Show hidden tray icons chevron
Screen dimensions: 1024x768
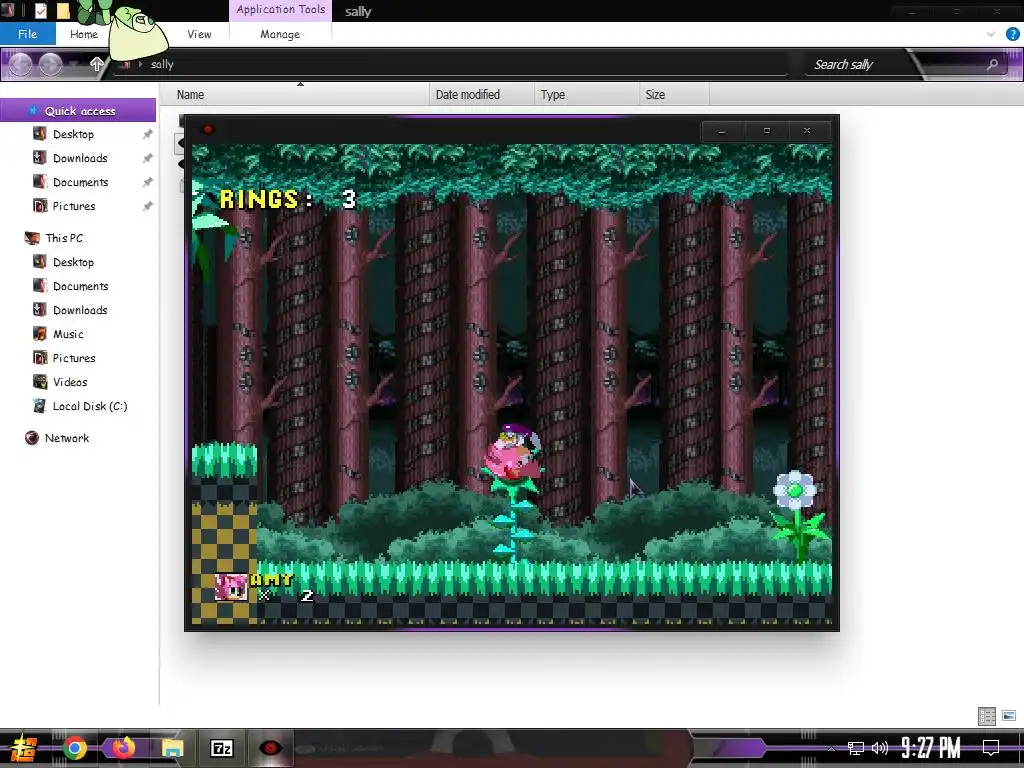point(831,748)
